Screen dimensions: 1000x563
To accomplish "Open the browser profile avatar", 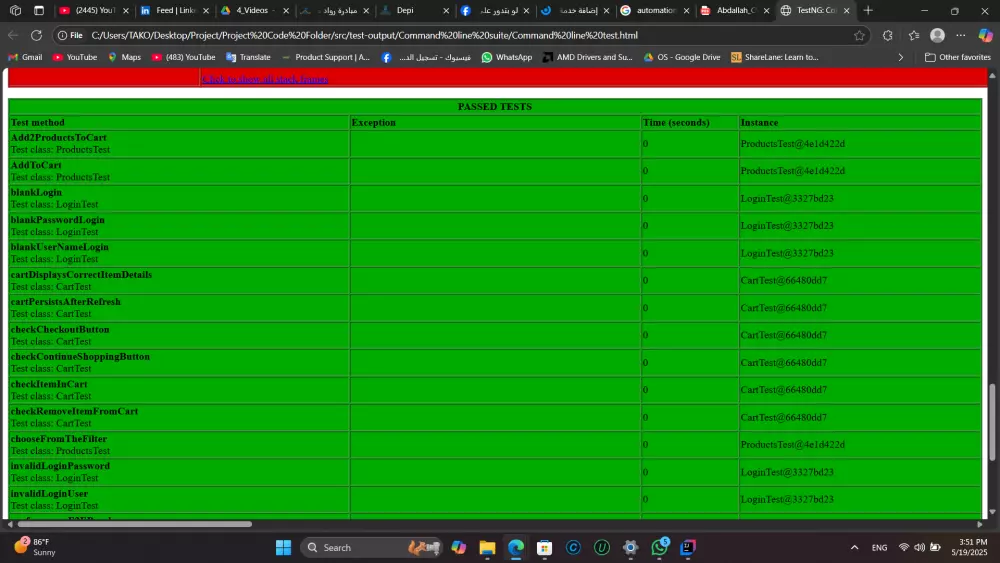I will [x=937, y=35].
